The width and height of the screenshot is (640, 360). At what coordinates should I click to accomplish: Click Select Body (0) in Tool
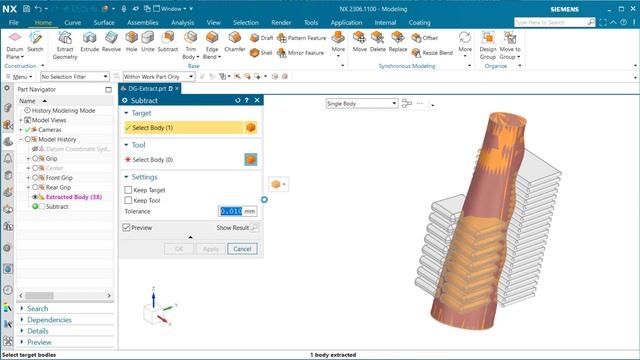(184, 160)
